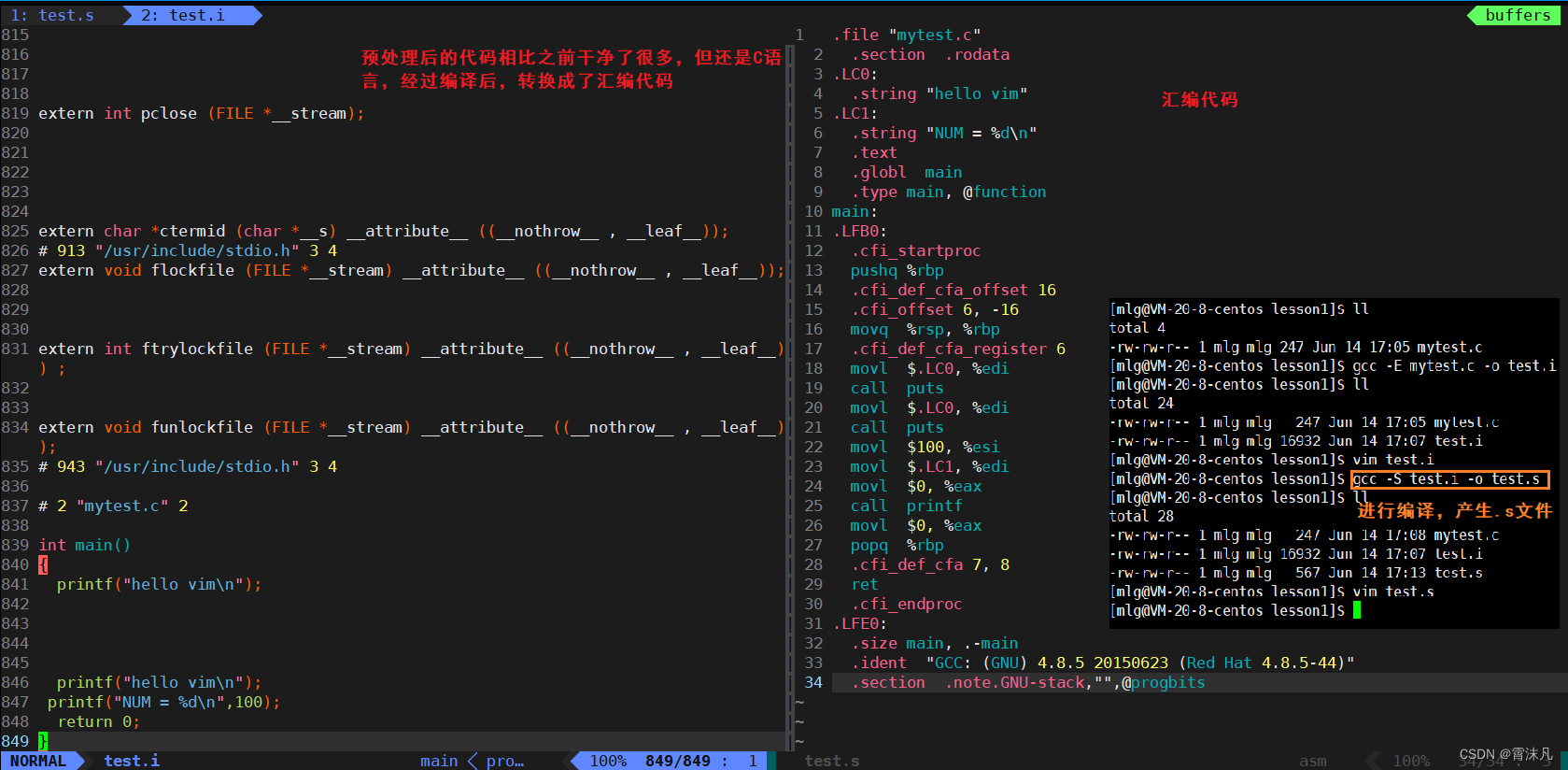Click 'extern int pclose' declaration line
Image resolution: width=1568 pixels, height=770 pixels.
201,113
